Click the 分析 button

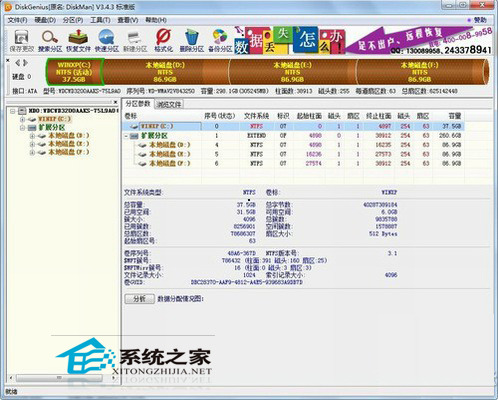pos(139,299)
